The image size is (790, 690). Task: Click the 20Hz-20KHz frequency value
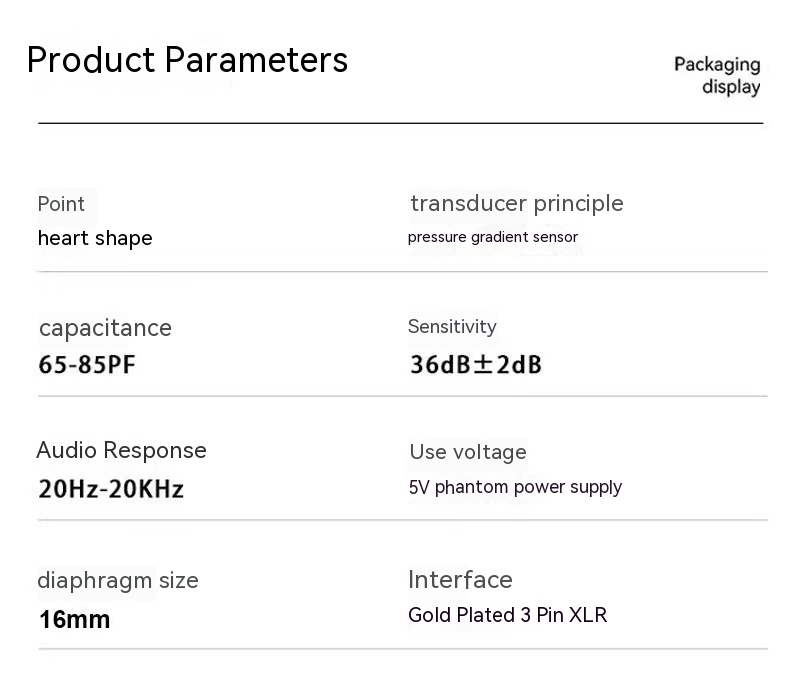pyautogui.click(x=111, y=489)
